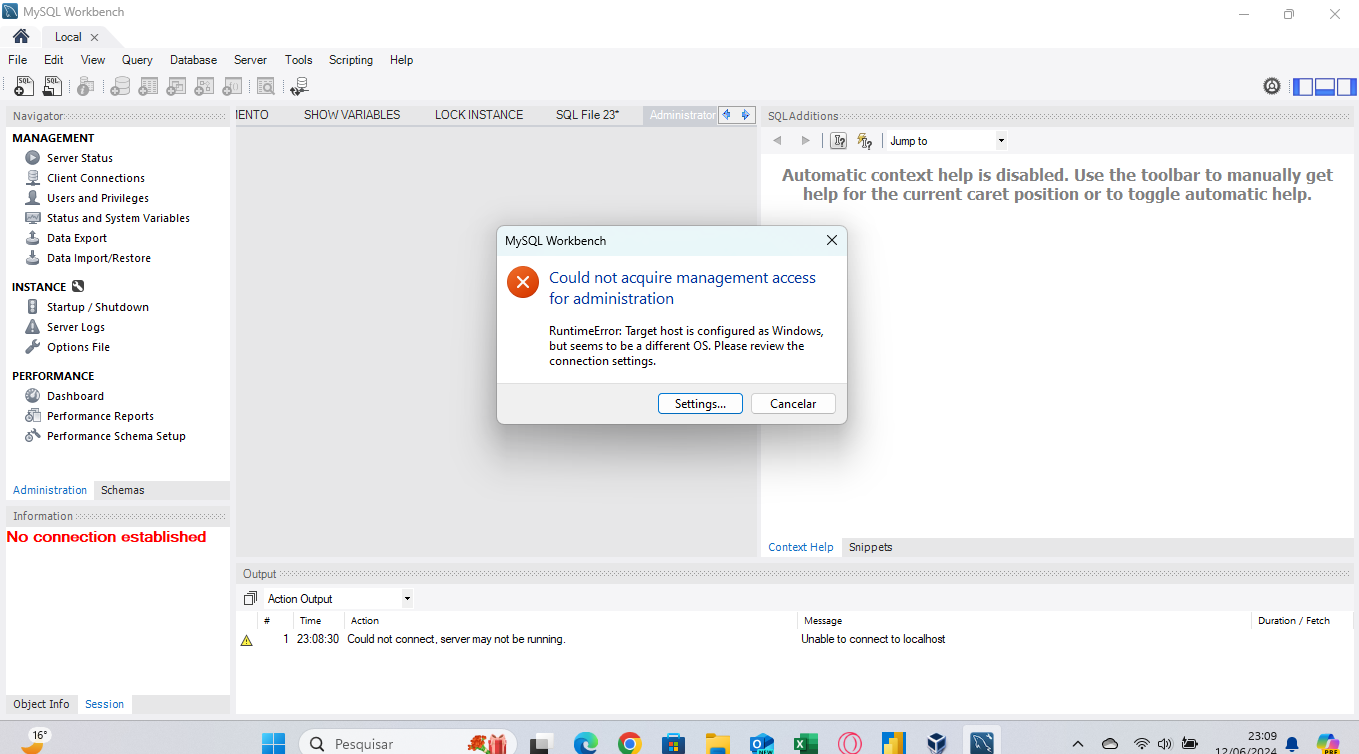Create new stored procedure toolbar icon

[204, 87]
